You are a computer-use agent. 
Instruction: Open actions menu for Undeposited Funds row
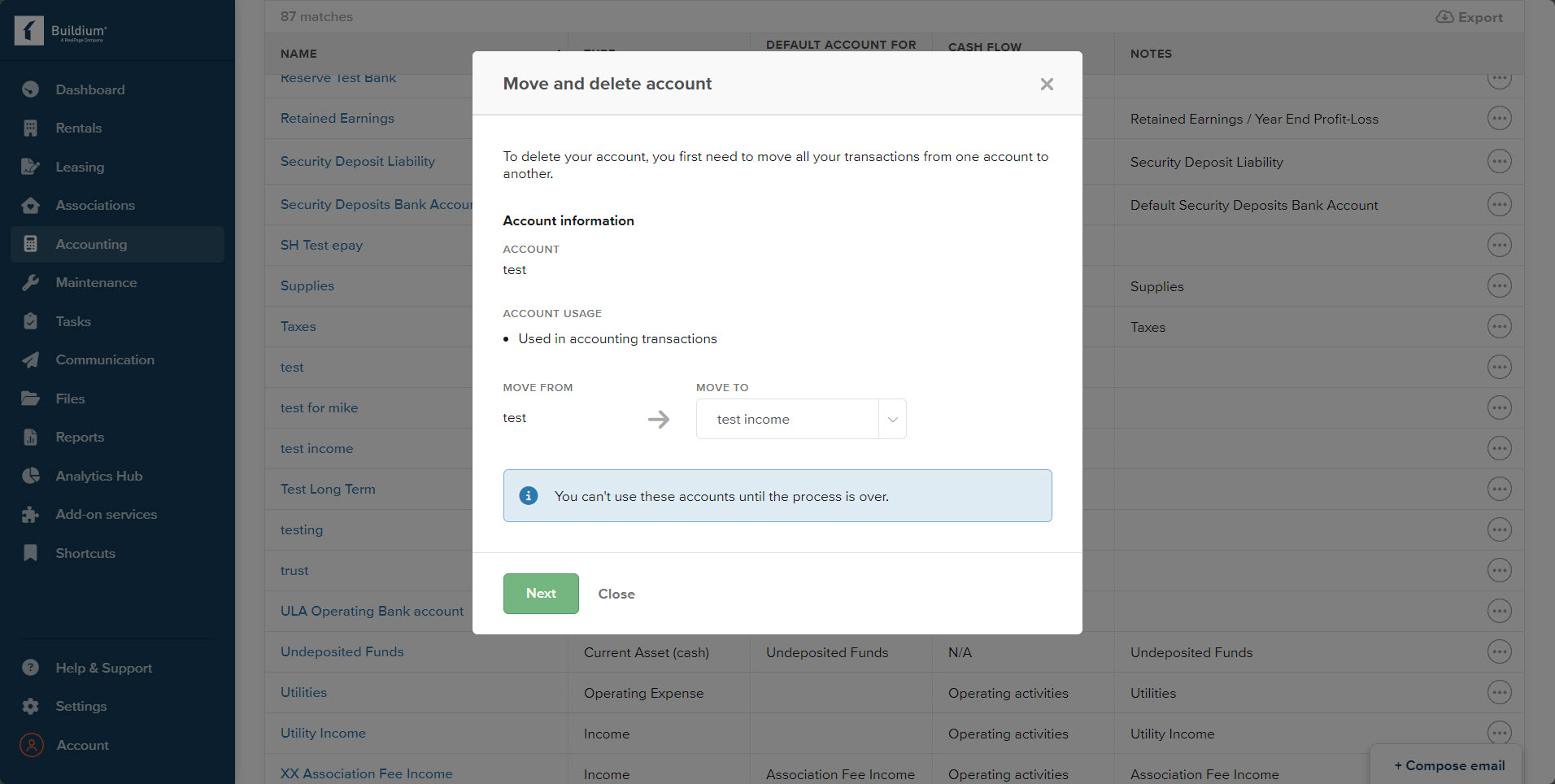1499,651
